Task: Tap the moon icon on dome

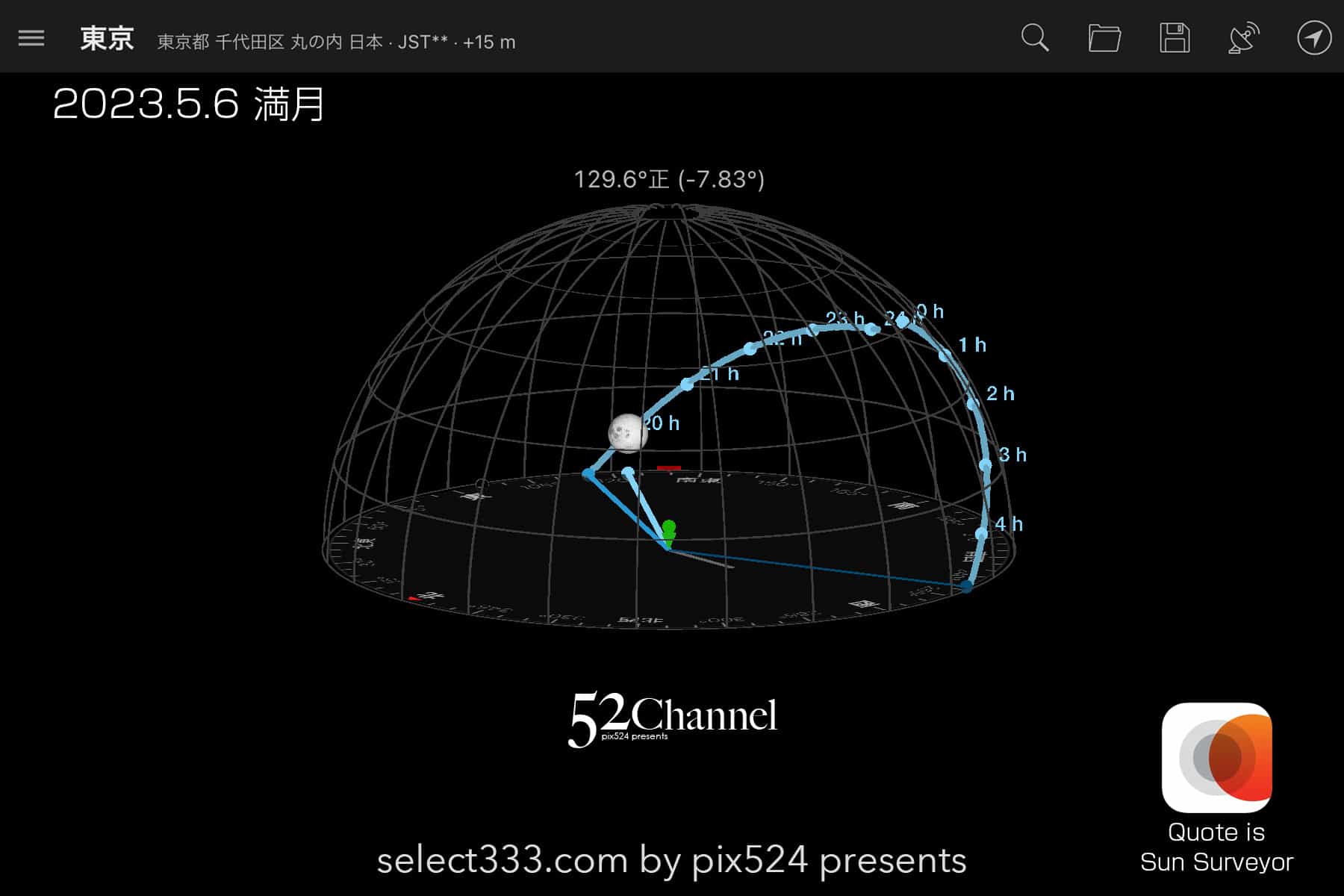Action: tap(627, 432)
